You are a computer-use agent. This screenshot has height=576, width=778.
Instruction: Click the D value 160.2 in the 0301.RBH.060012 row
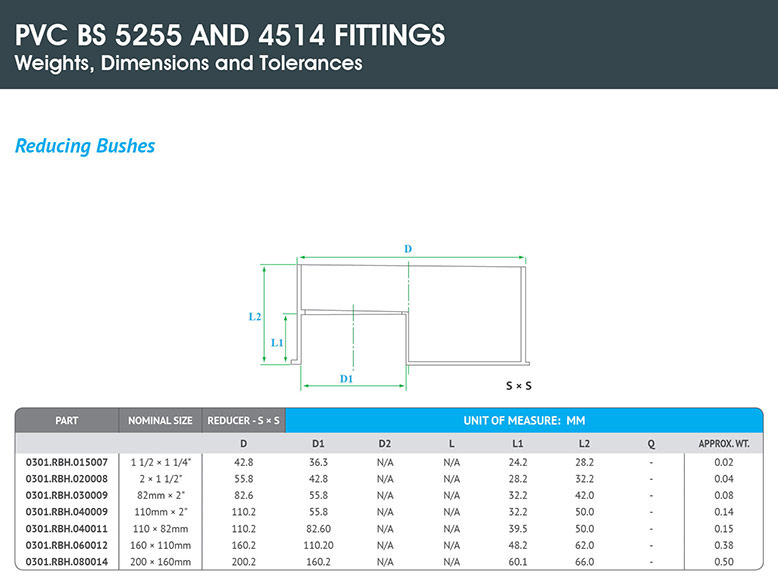pos(244,545)
